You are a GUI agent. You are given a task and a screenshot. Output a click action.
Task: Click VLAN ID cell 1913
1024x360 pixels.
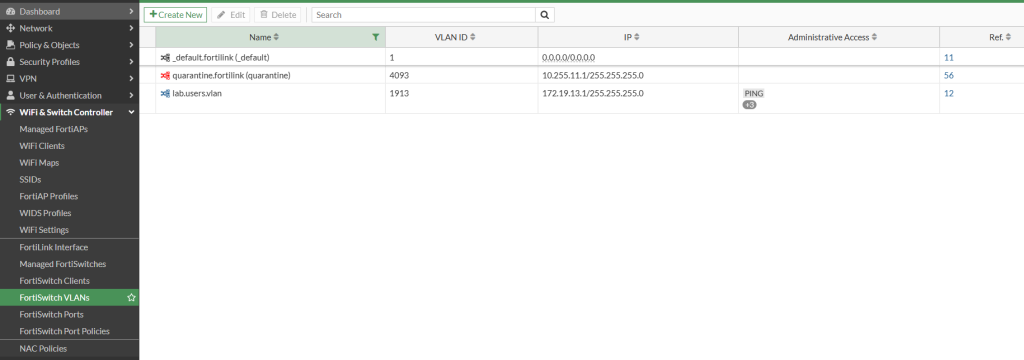point(399,93)
